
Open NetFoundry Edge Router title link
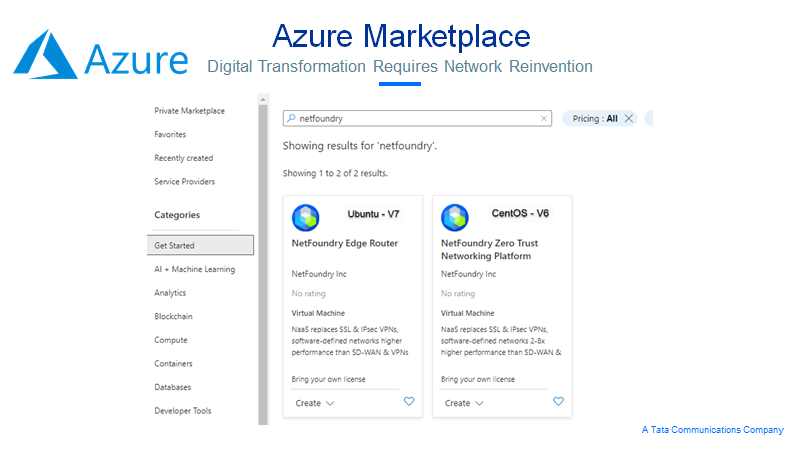345,243
